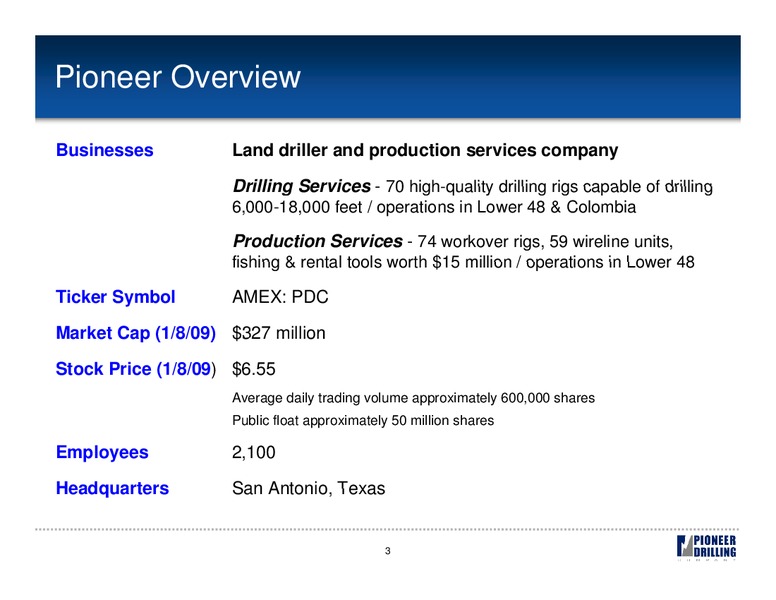Click the 'Drilling Services' heading
The image size is (776, 600).
point(301,186)
